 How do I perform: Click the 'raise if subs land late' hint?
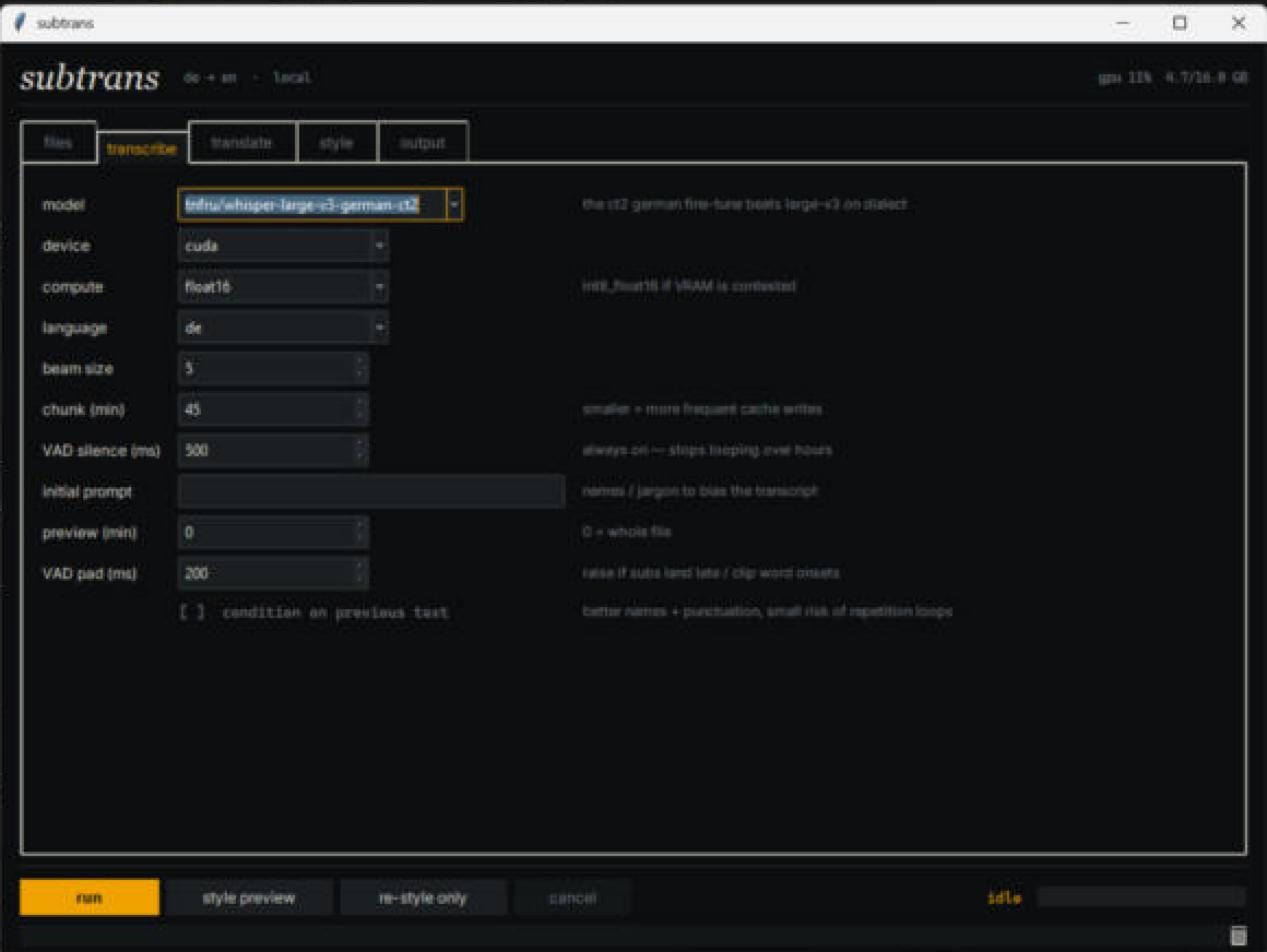tap(710, 573)
